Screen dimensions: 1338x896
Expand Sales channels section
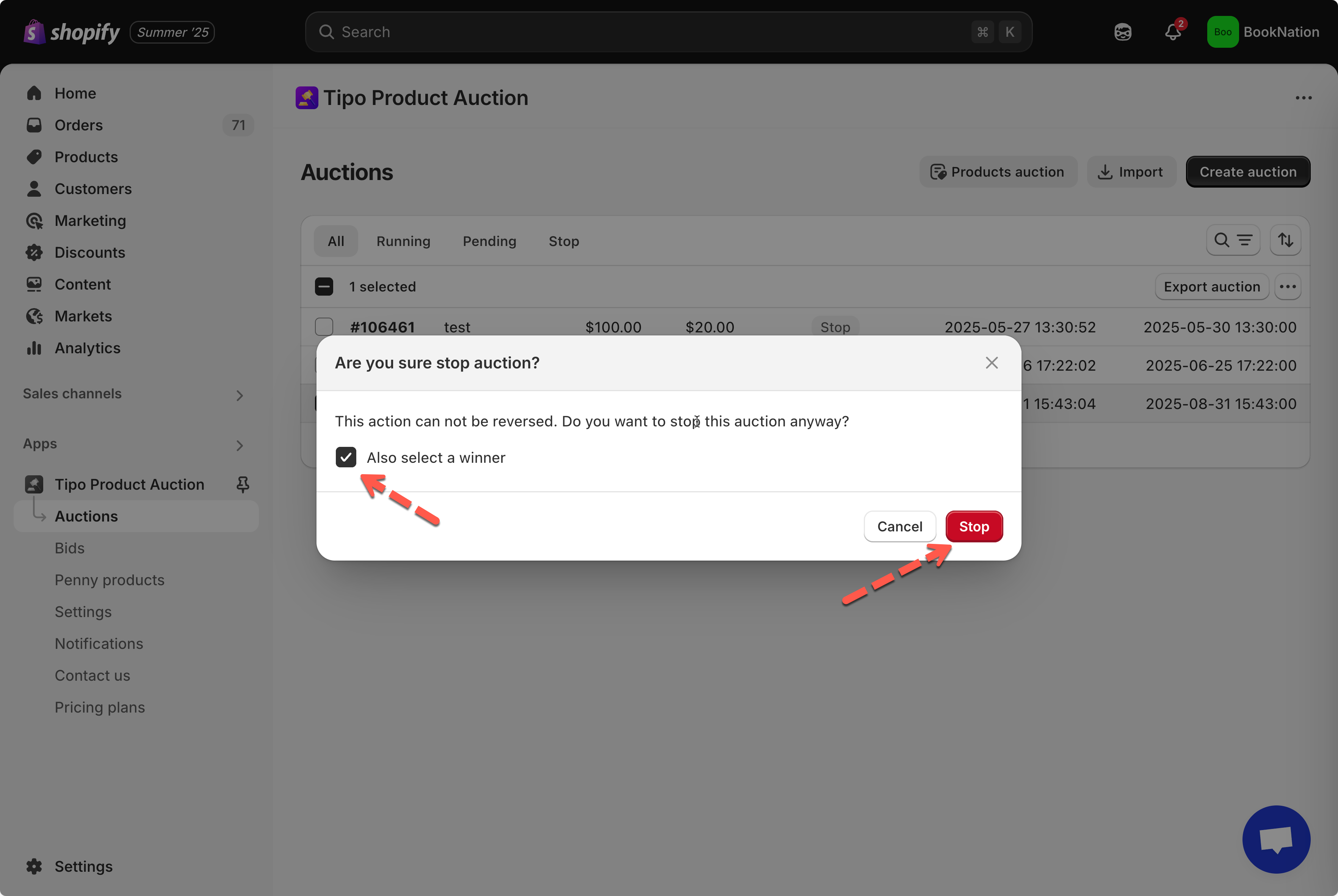(240, 395)
